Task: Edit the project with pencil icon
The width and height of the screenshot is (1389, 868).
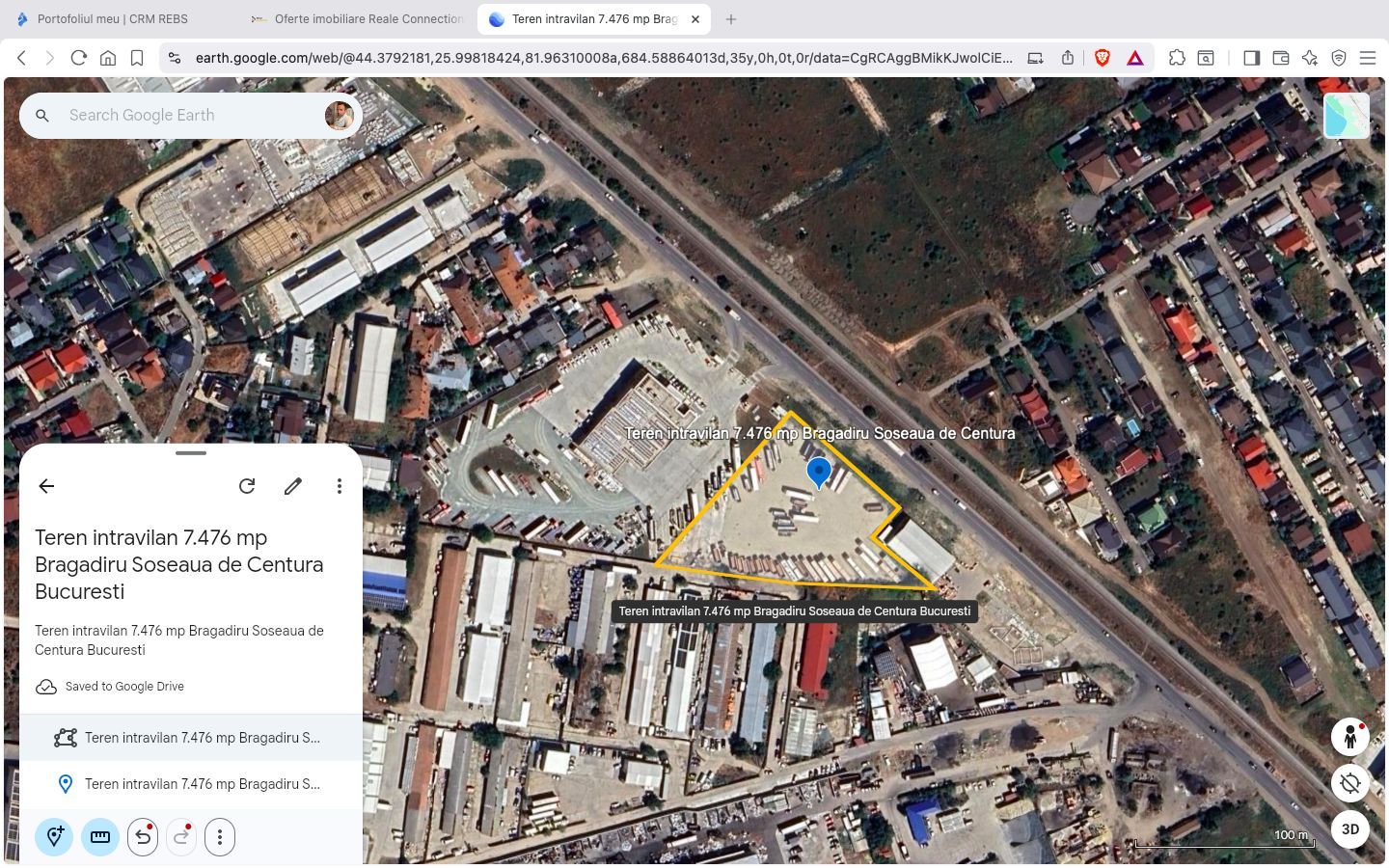Action: [293, 486]
